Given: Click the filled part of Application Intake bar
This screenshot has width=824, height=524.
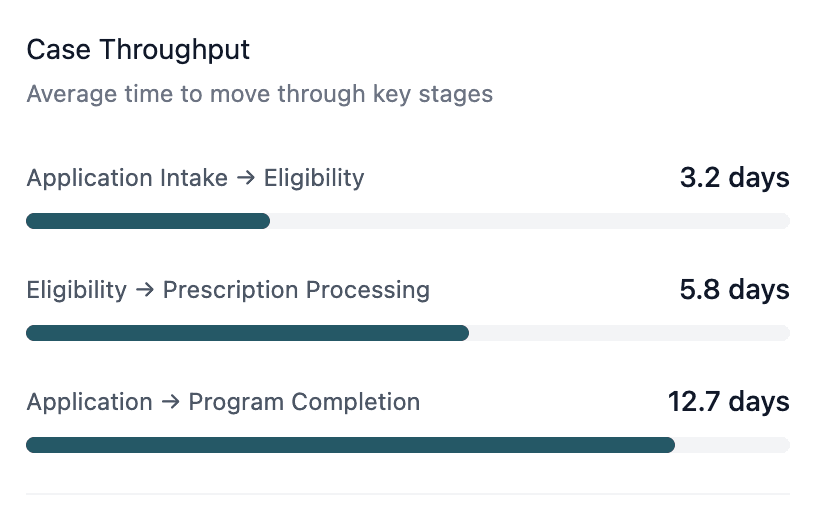Looking at the screenshot, I should coord(148,221).
